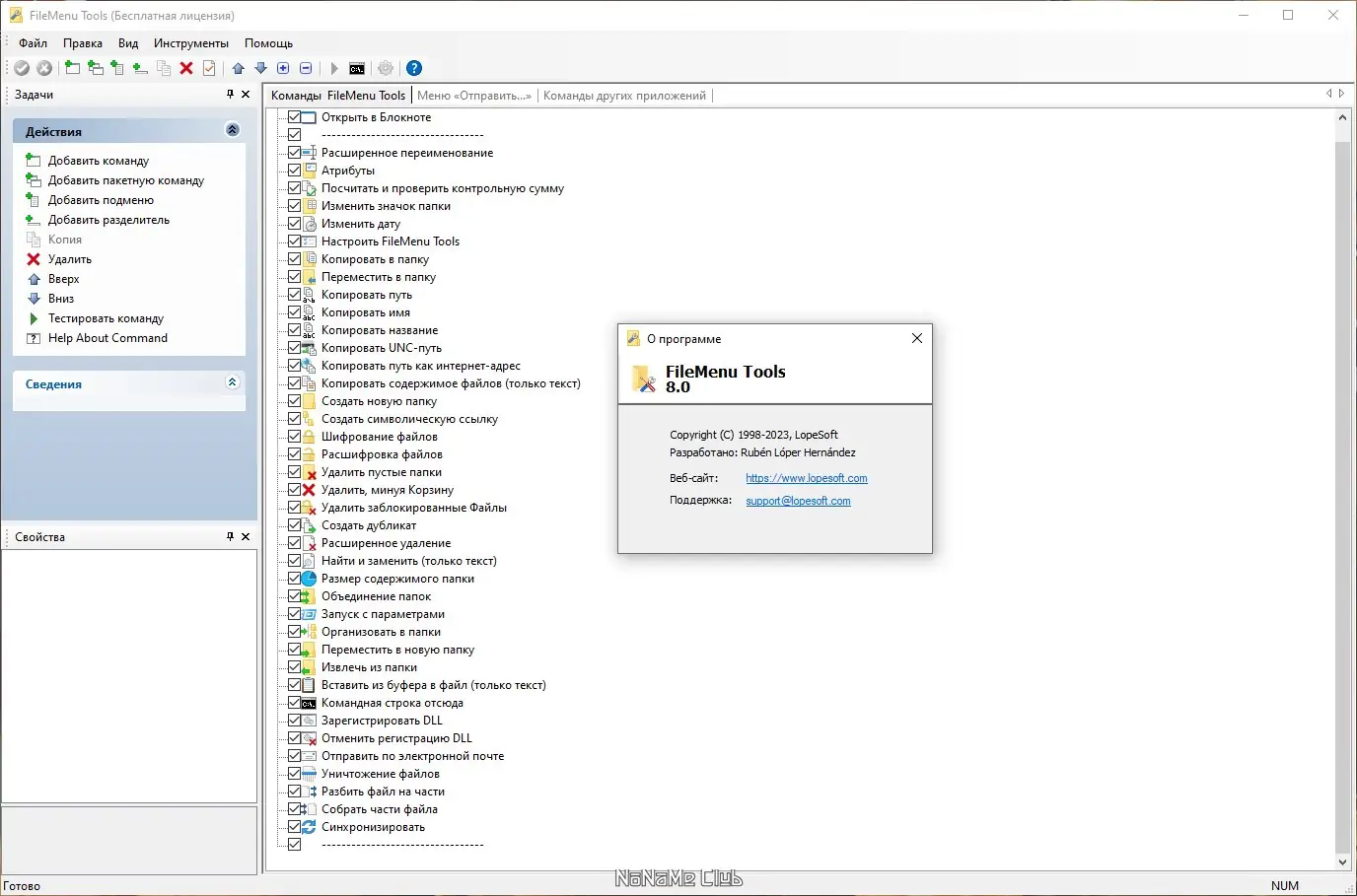Click the grey Apply checkmark toolbar icon
The width and height of the screenshot is (1357, 896).
pyautogui.click(x=22, y=68)
